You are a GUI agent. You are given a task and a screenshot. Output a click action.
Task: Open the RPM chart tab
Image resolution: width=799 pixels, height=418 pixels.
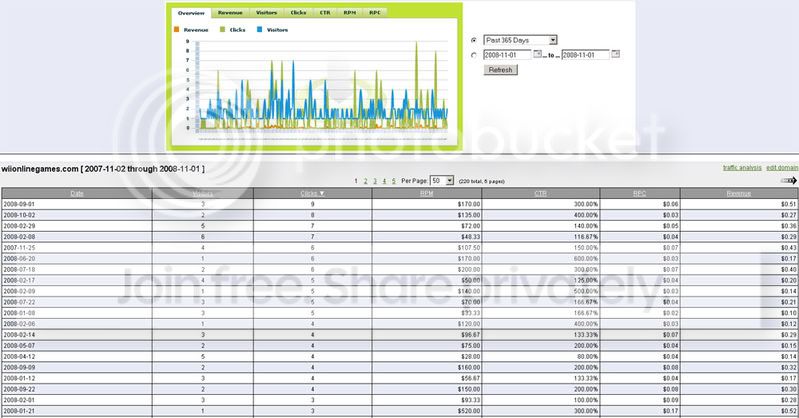(x=350, y=12)
